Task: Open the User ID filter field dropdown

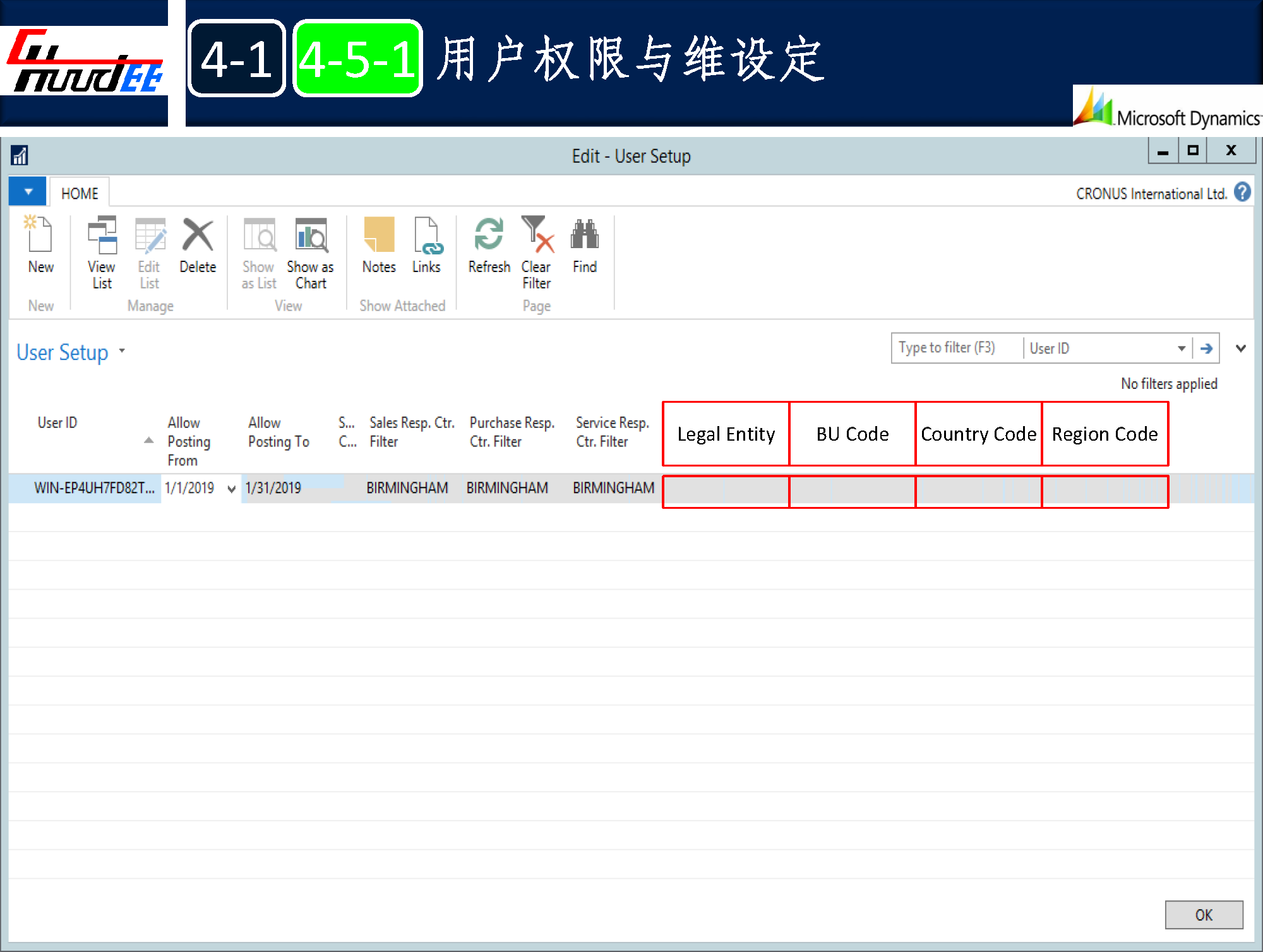Action: [1181, 348]
